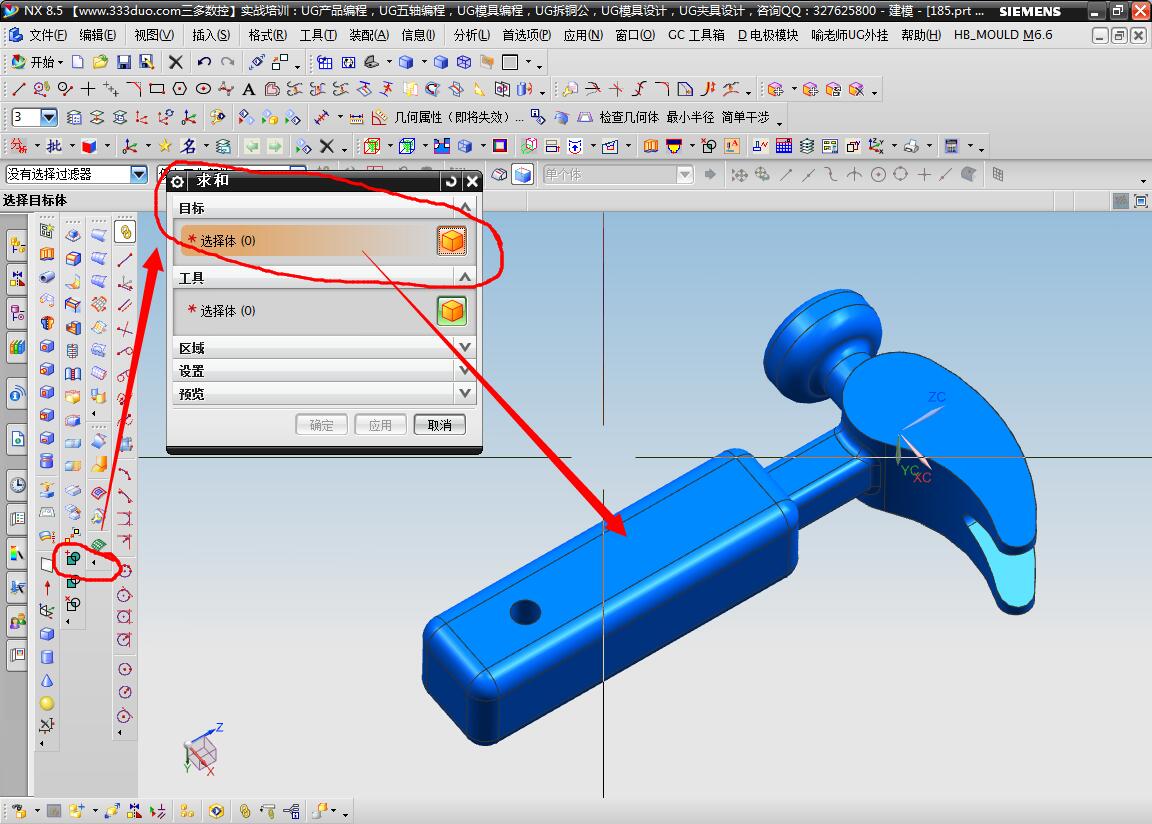Toggle the layer visibility stack icon
This screenshot has width=1152, height=824.
[807, 146]
